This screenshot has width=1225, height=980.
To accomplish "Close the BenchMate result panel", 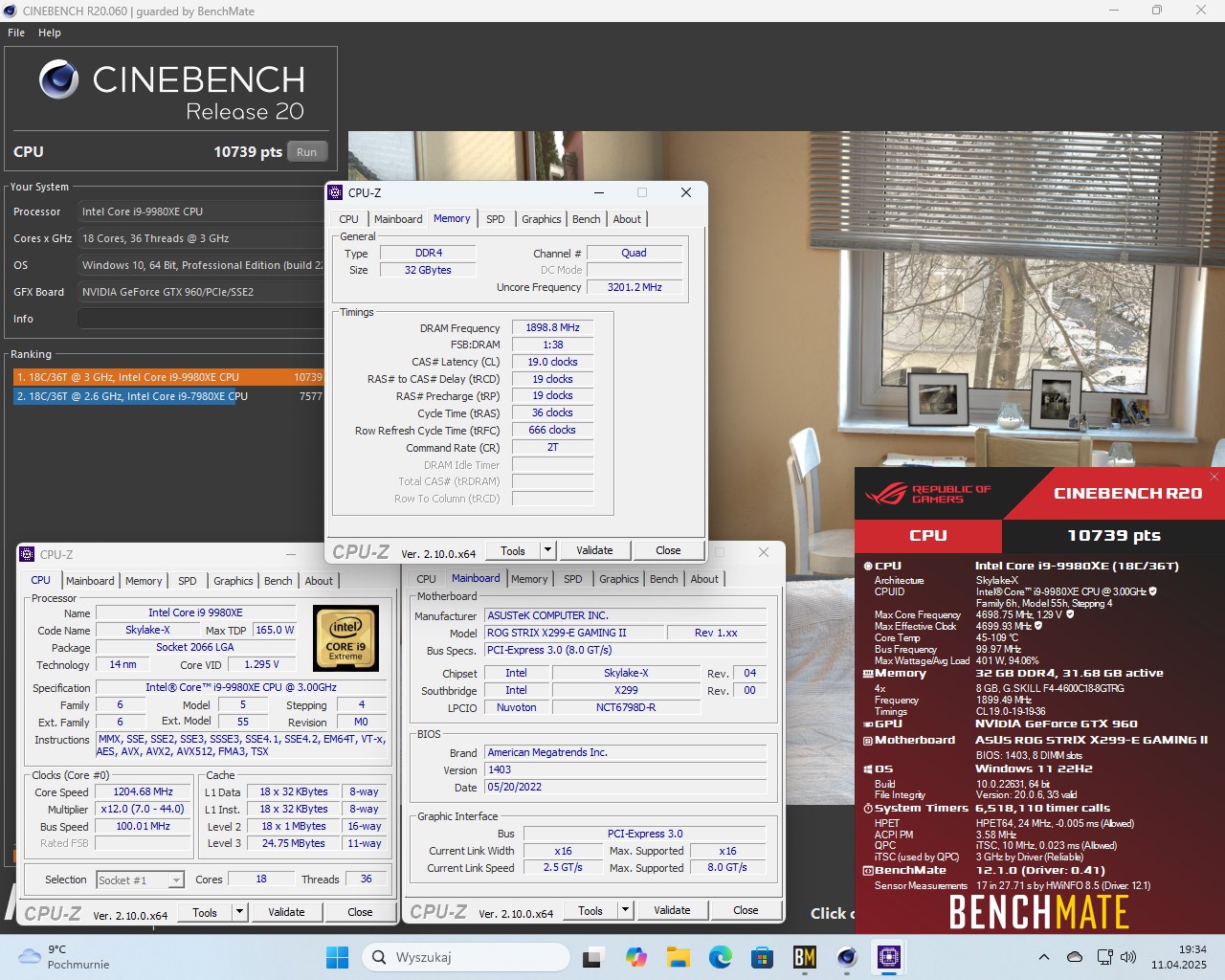I will click(x=1214, y=477).
